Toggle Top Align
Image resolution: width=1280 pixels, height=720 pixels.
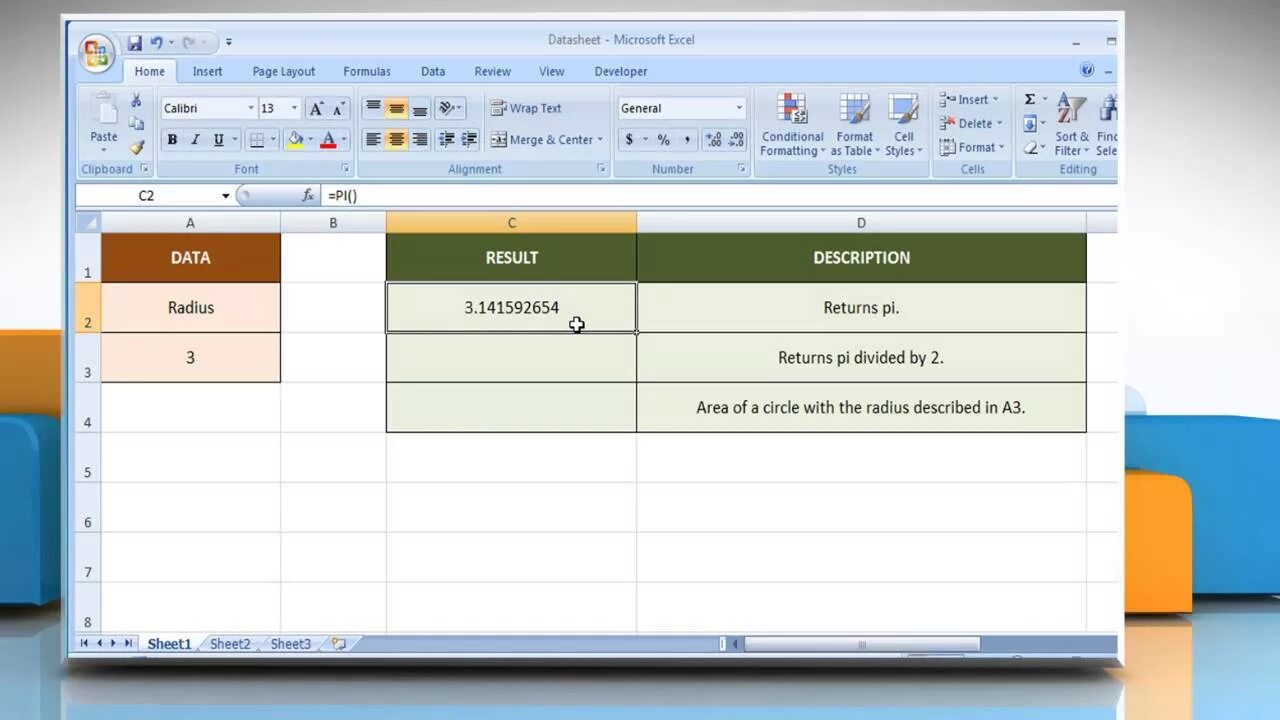373,108
